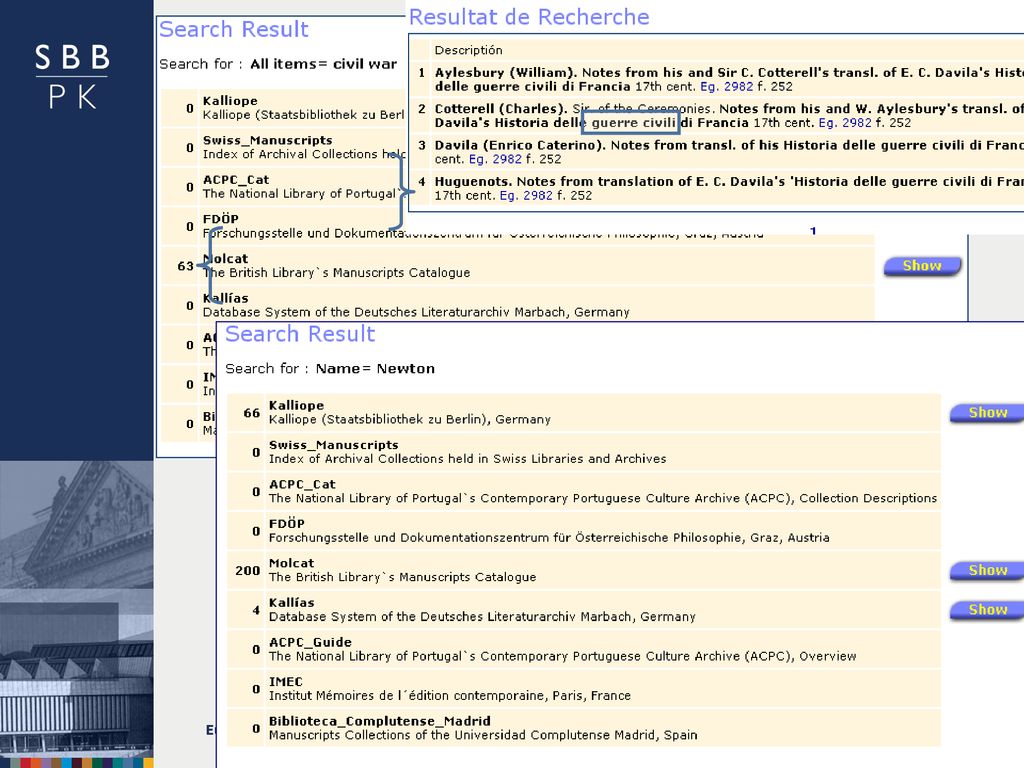1024x768 pixels.
Task: Click "Database System of the Deutsches Literaturarchiv Marbach" in Newton results
Action: [482, 617]
